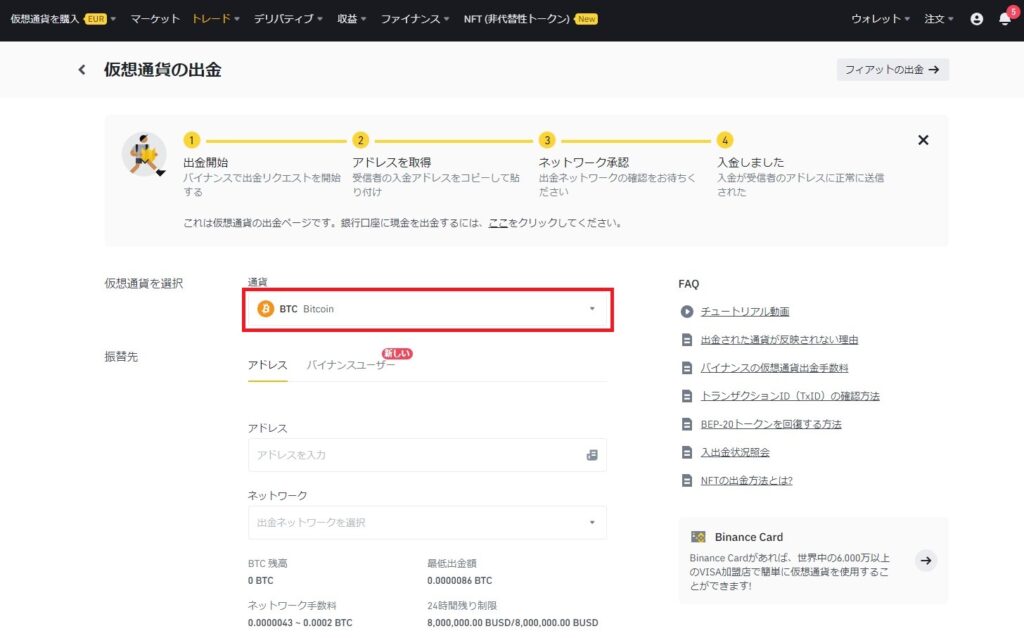The image size is (1024, 638).
Task: Expand the 収益 menu
Action: pos(351,19)
